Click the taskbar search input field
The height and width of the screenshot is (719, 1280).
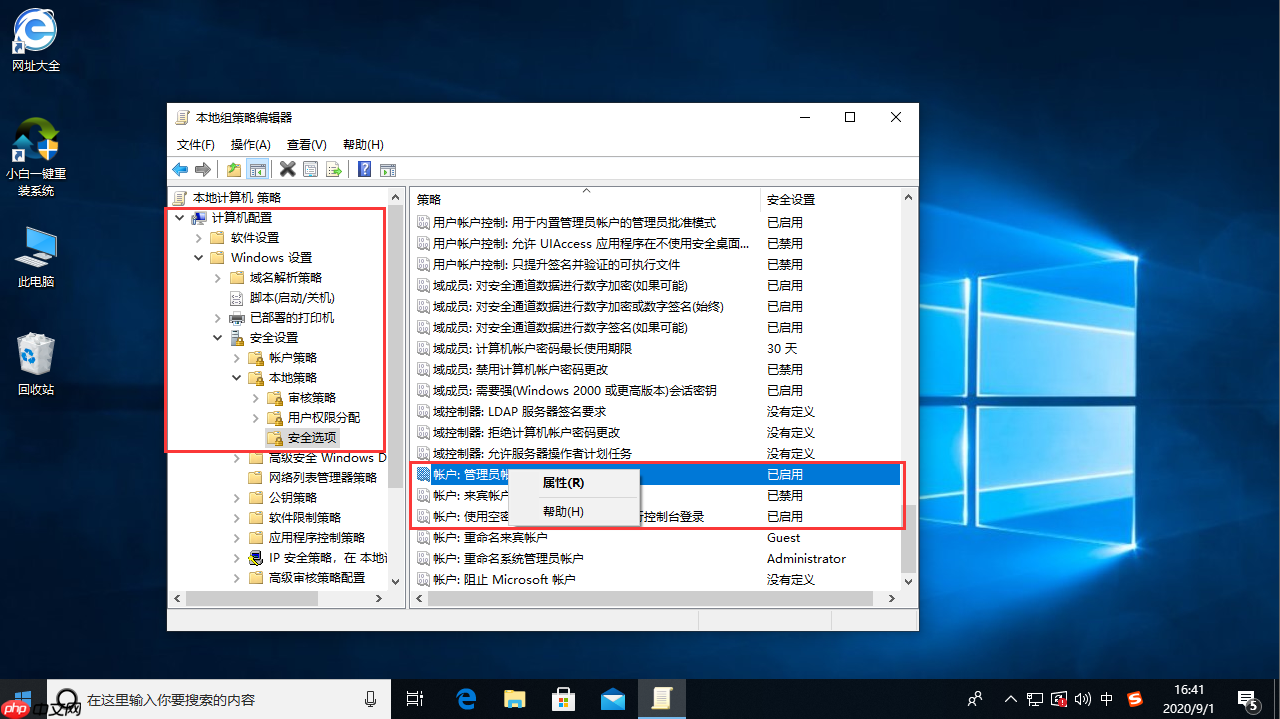point(220,699)
